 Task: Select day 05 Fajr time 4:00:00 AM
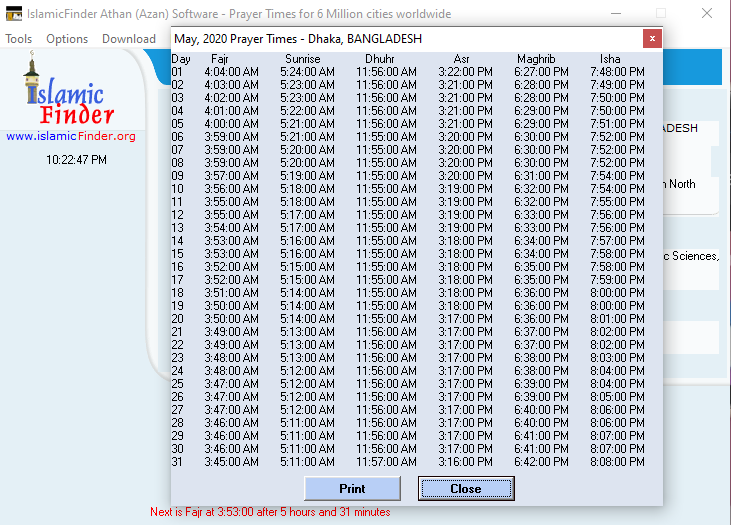click(x=231, y=124)
